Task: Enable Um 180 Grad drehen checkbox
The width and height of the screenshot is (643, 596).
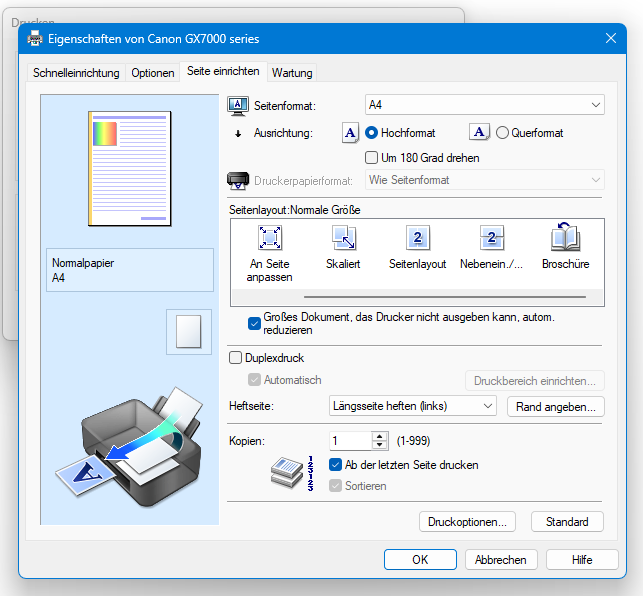Action: point(372,158)
